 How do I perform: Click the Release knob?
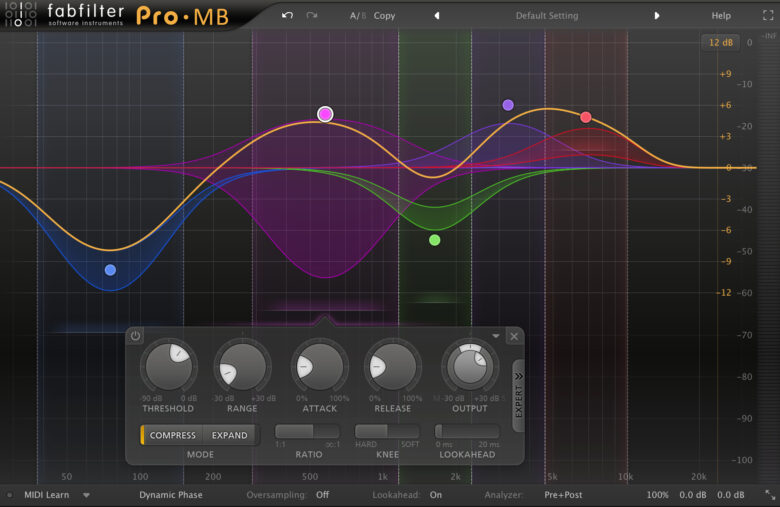[x=392, y=367]
